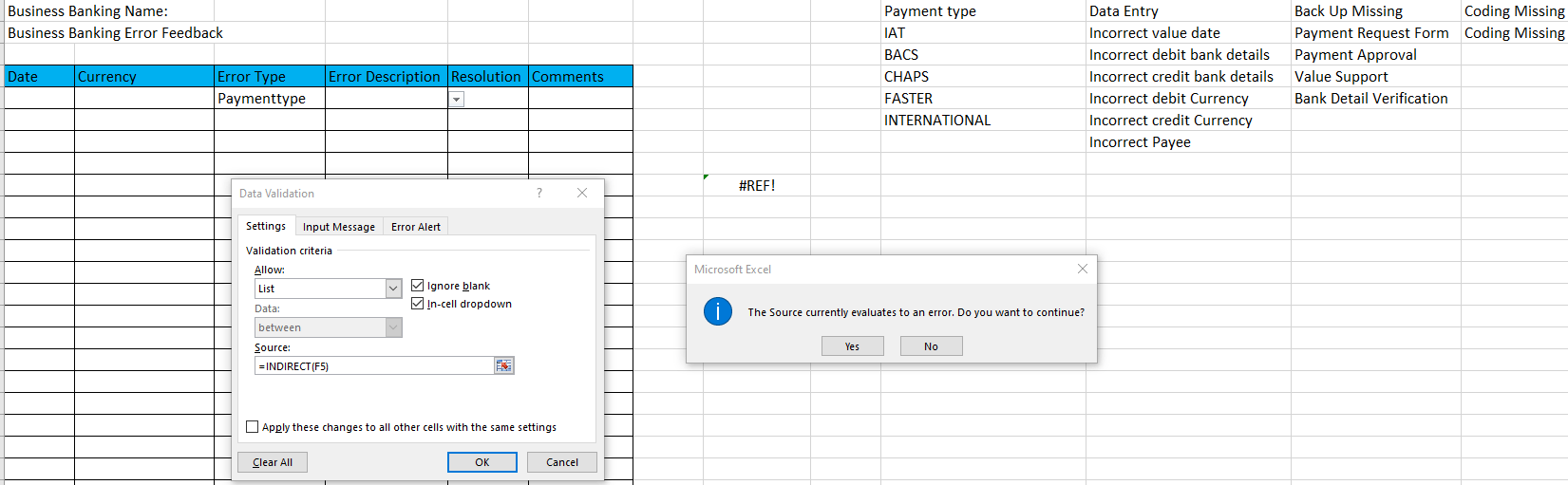Select the BACS cell
This screenshot has height=485, width=1568.
983,54
